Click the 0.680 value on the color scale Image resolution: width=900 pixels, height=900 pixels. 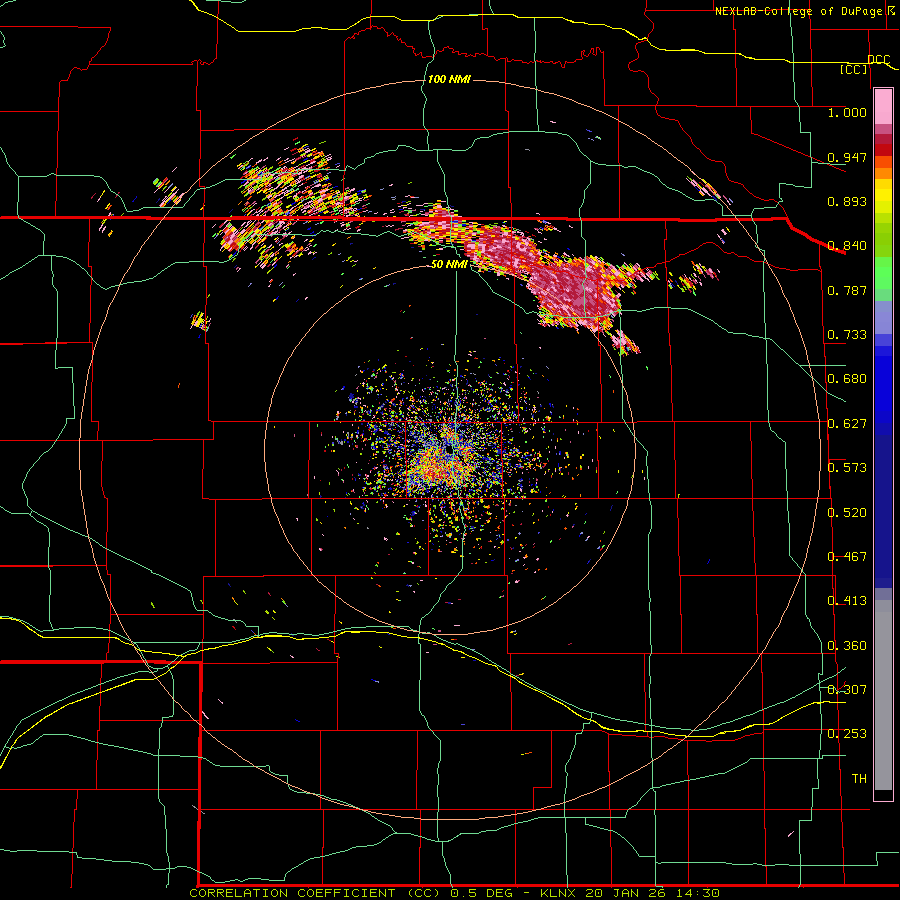(x=847, y=379)
